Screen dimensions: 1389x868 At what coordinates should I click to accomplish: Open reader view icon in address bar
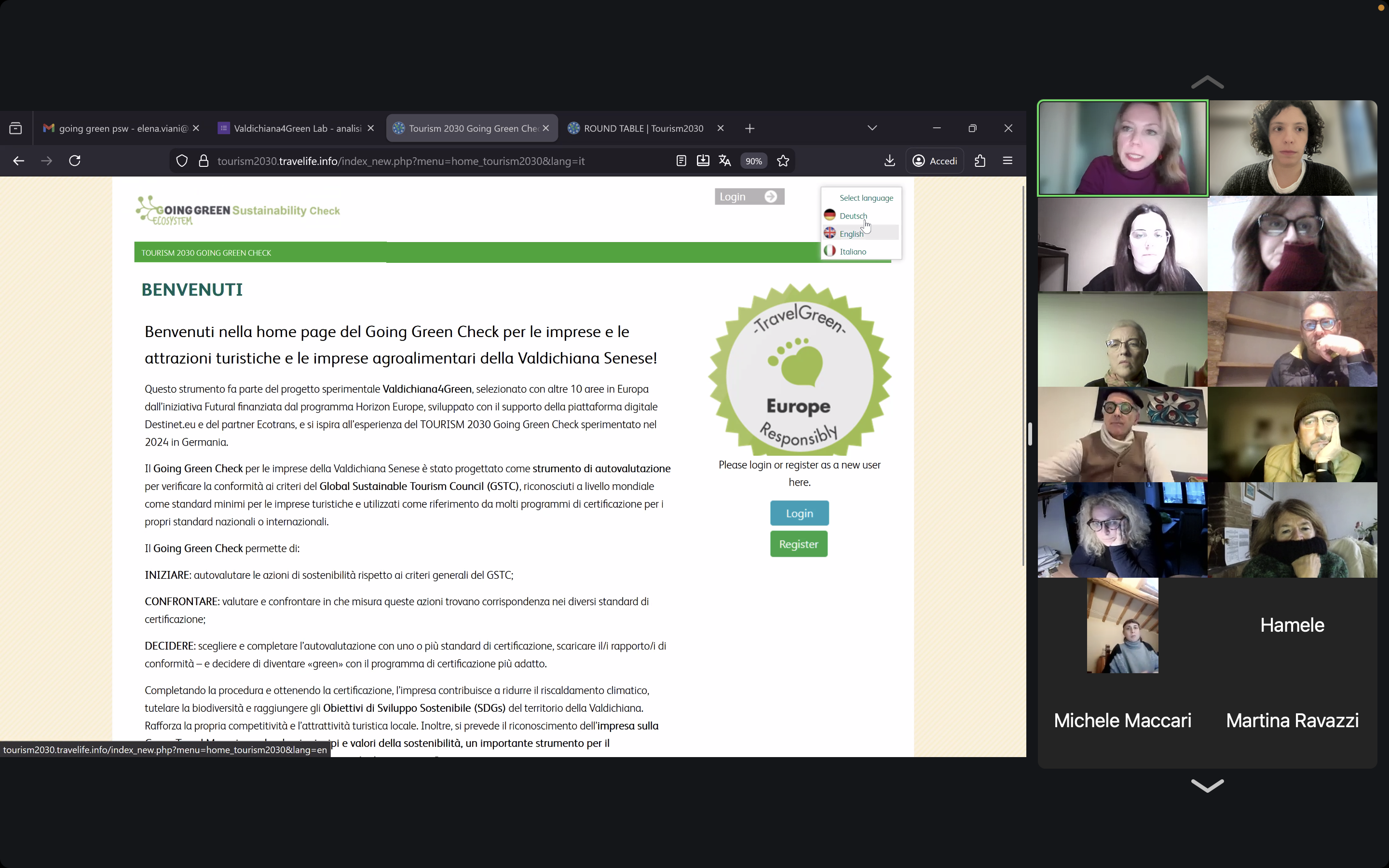click(x=681, y=161)
